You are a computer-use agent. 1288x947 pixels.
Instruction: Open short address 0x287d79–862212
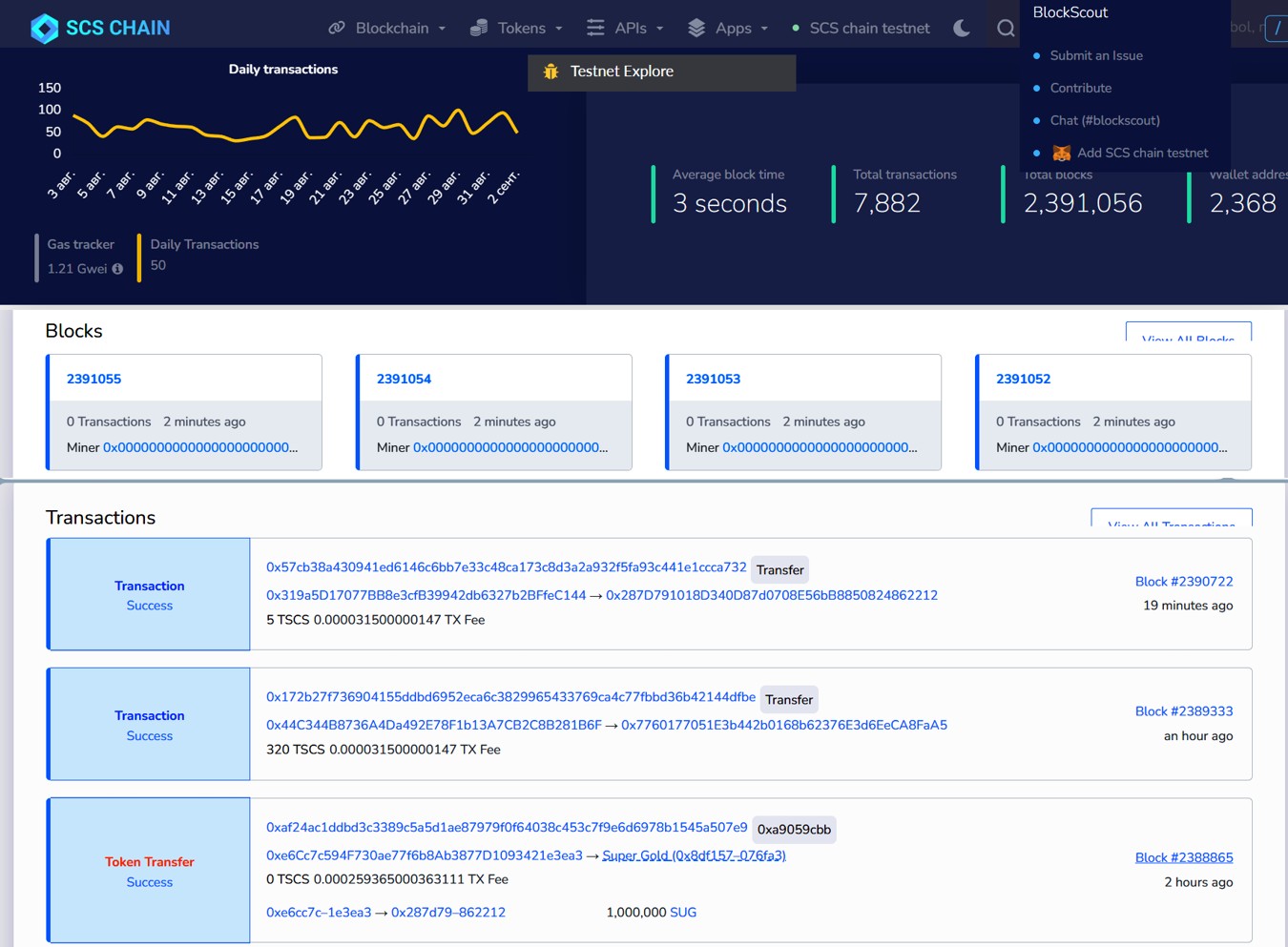(x=448, y=913)
